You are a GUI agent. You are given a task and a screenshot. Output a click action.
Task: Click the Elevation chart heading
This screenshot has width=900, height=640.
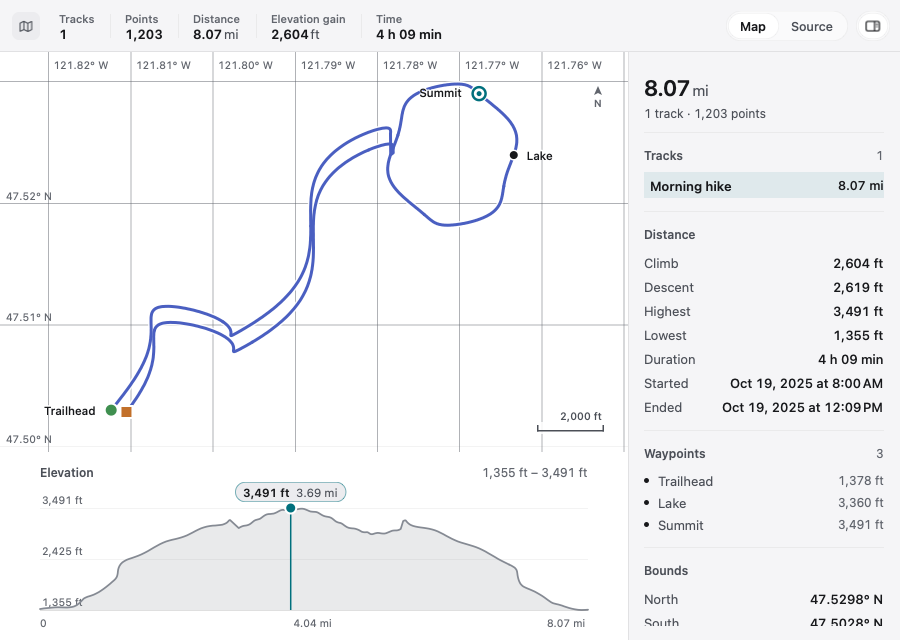tap(67, 473)
